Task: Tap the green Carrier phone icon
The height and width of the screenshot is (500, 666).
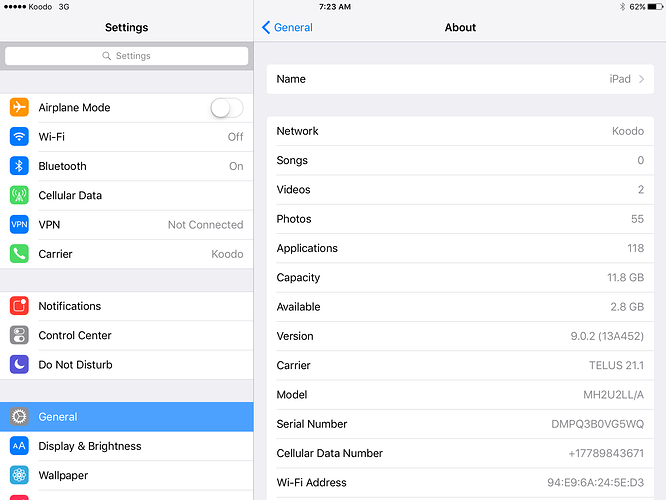Action: 19,254
